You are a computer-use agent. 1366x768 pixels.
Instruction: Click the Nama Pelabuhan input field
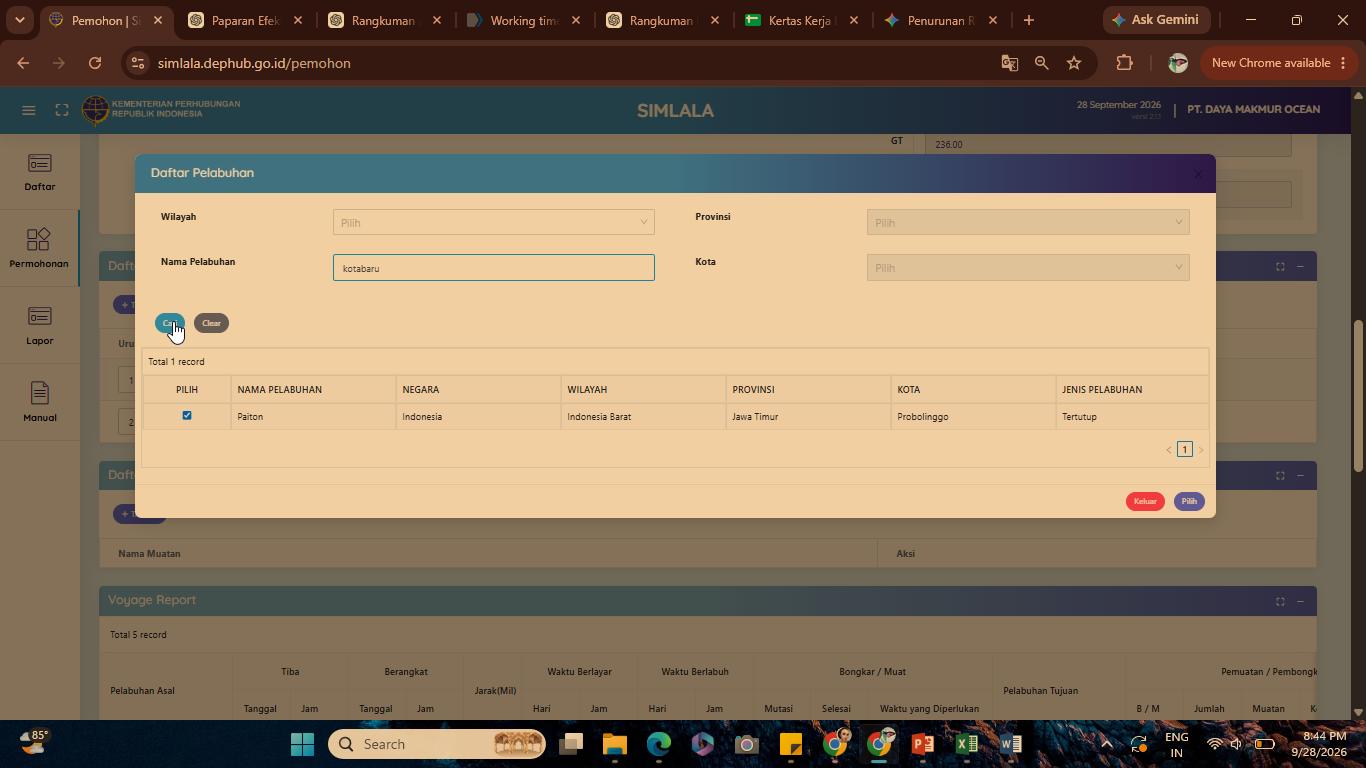click(x=494, y=267)
